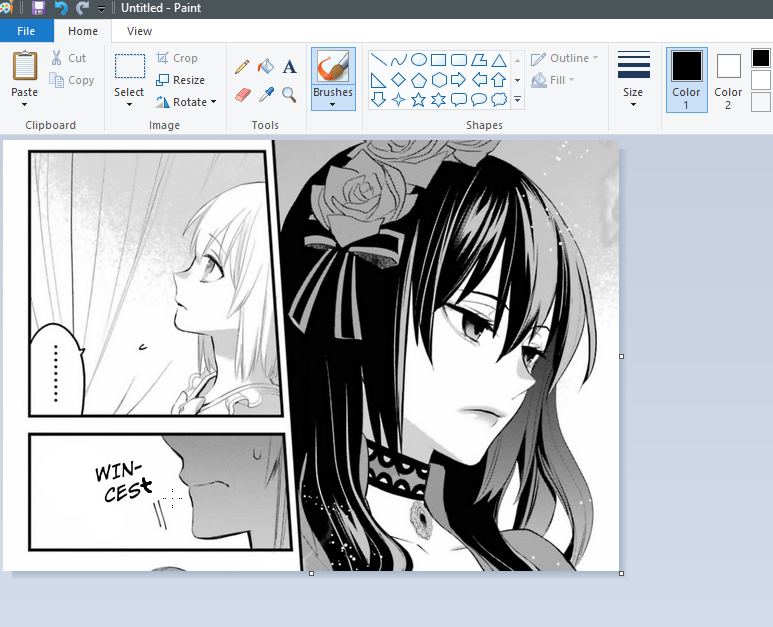Show previous row of the shapes gallery
Screen dimensions: 773x627
tap(518, 60)
